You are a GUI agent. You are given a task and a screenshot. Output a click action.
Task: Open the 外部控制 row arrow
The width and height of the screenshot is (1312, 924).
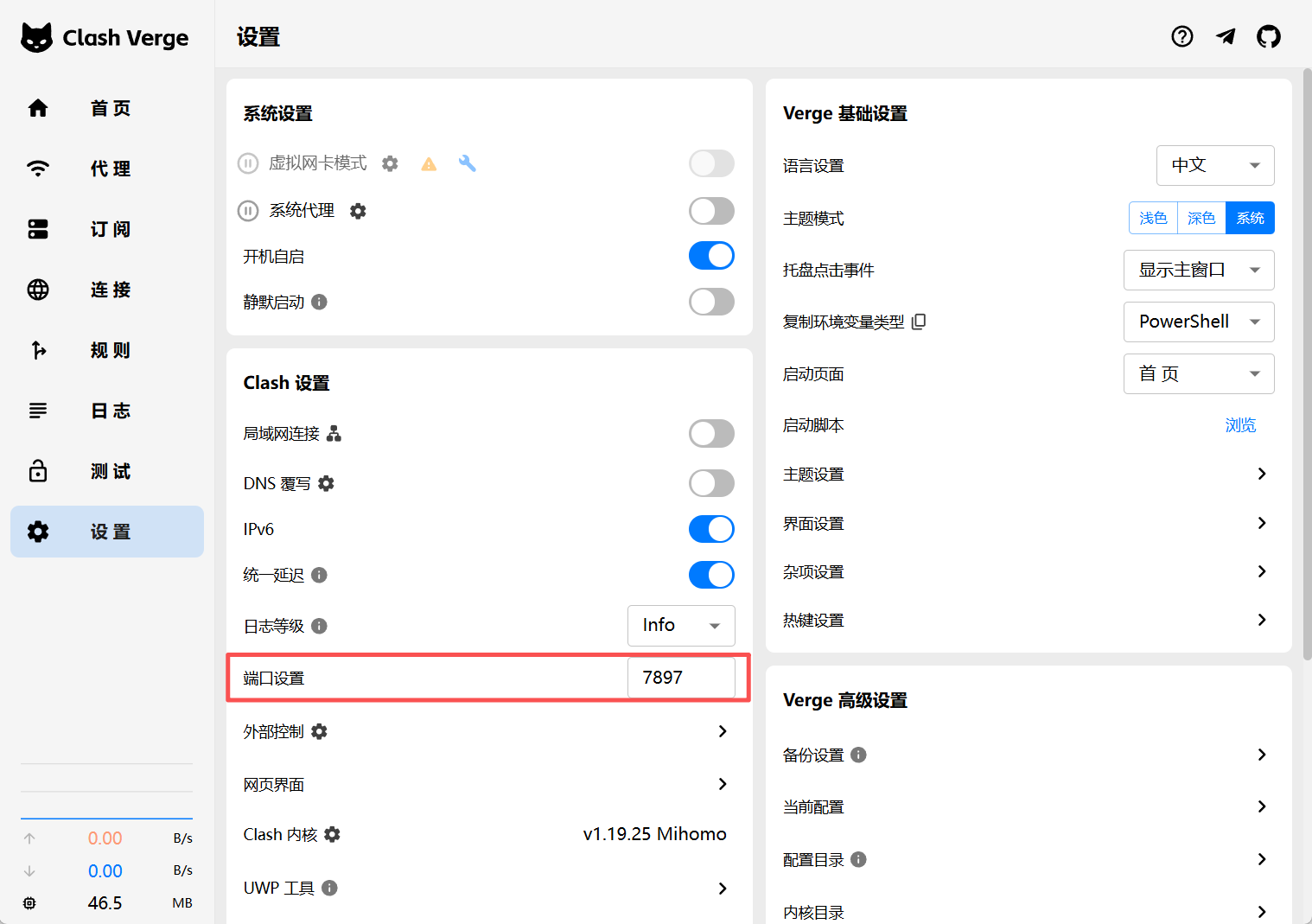[723, 731]
